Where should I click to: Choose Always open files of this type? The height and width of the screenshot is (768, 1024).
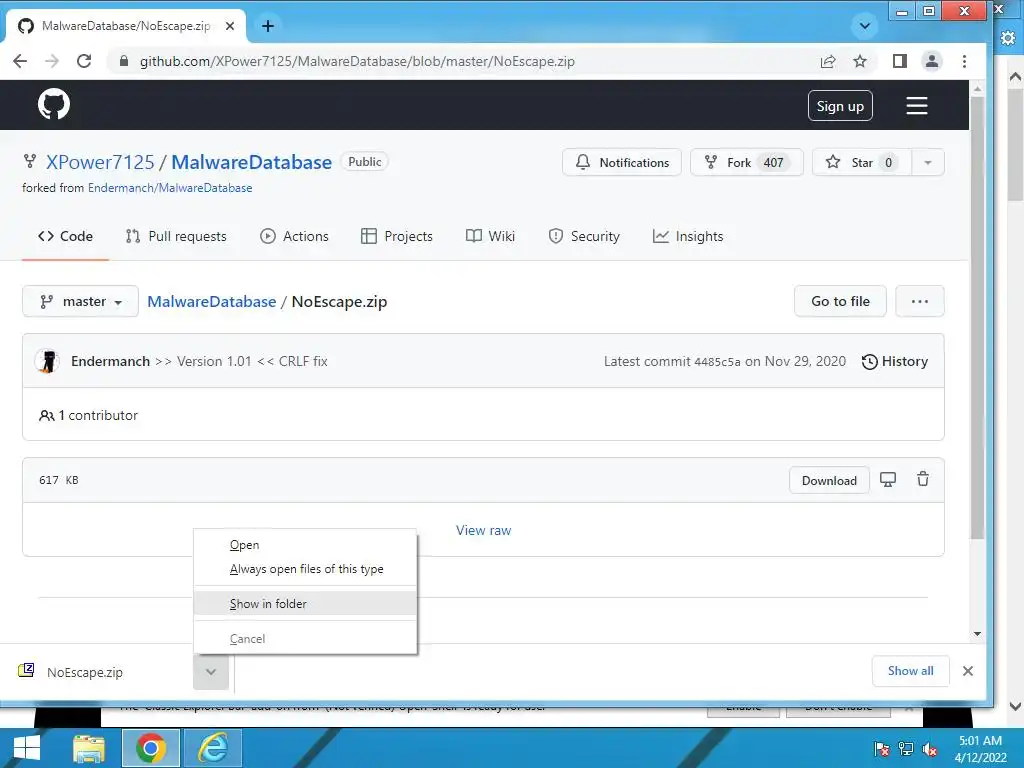click(x=306, y=569)
